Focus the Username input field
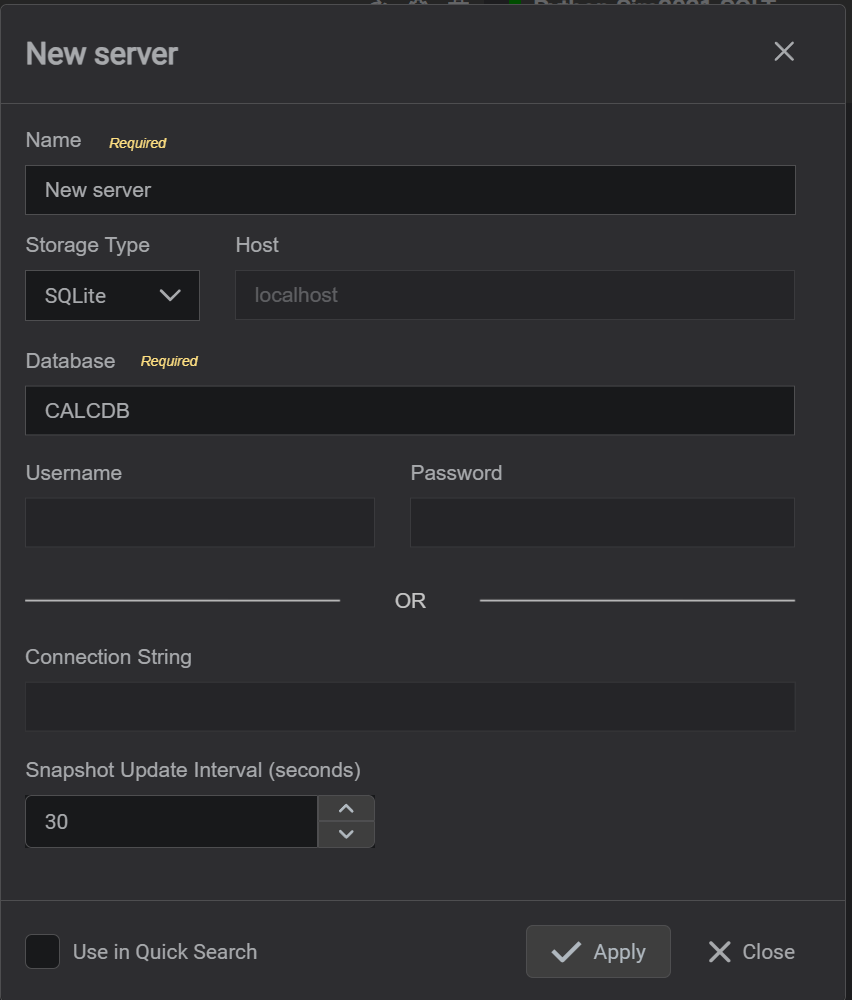The width and height of the screenshot is (852, 1000). 200,522
